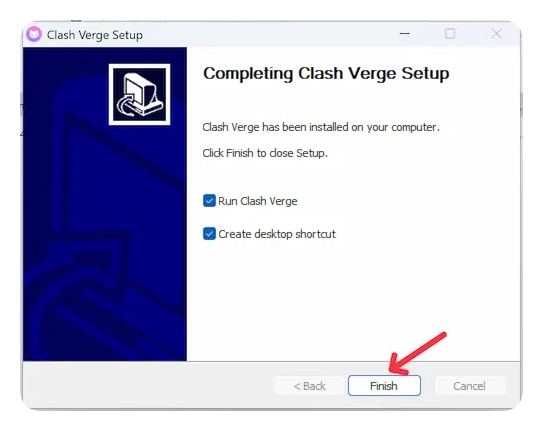Uncheck the Run Clash Verge checkbox
This screenshot has height=431, width=543.
tap(209, 201)
